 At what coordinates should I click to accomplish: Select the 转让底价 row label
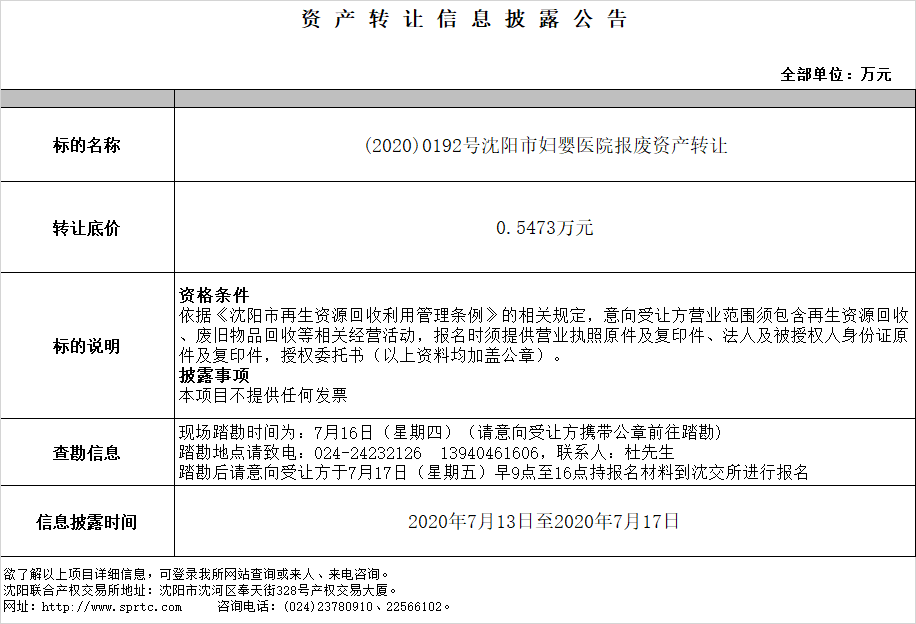(x=87, y=228)
